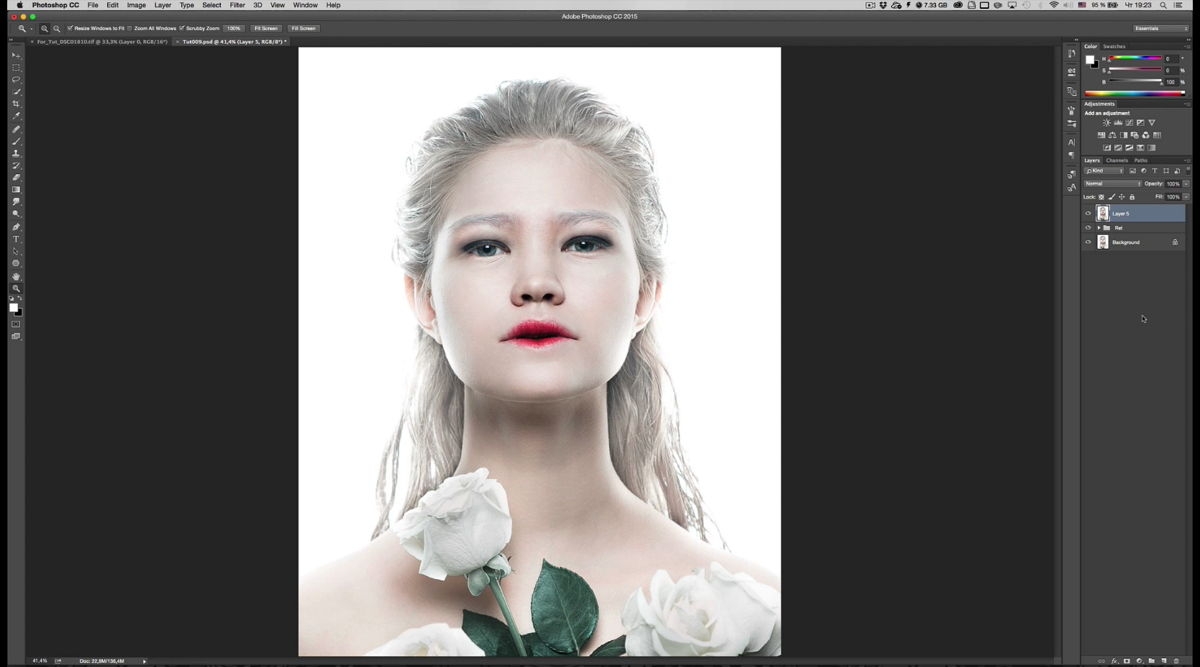The image size is (1200, 667).
Task: Select the Gradient tool
Action: (16, 189)
